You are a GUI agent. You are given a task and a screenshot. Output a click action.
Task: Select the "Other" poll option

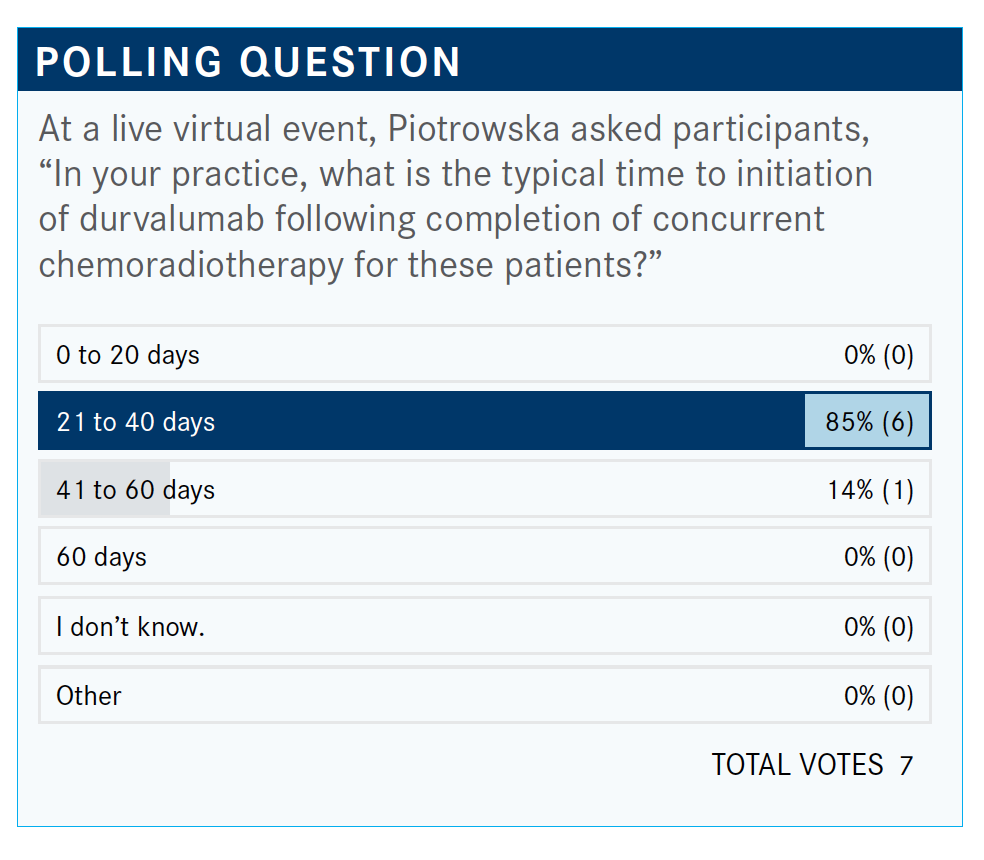coord(89,695)
